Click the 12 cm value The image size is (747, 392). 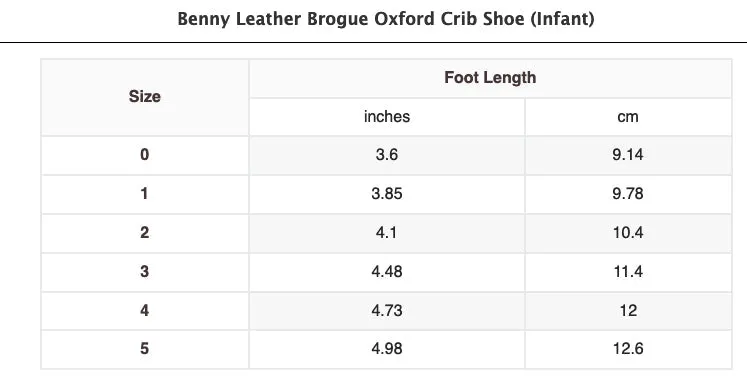click(628, 311)
